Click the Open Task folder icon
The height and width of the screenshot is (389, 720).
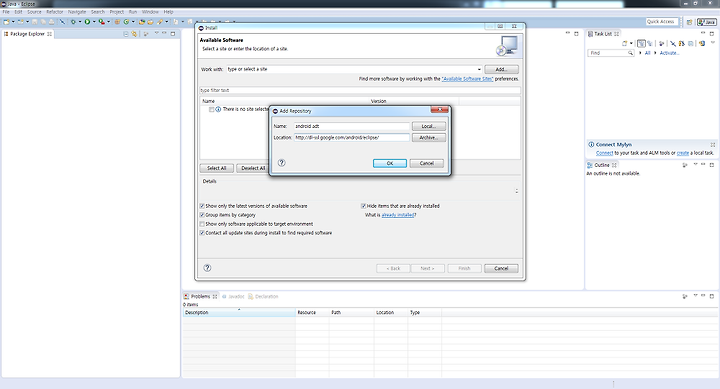point(150,22)
